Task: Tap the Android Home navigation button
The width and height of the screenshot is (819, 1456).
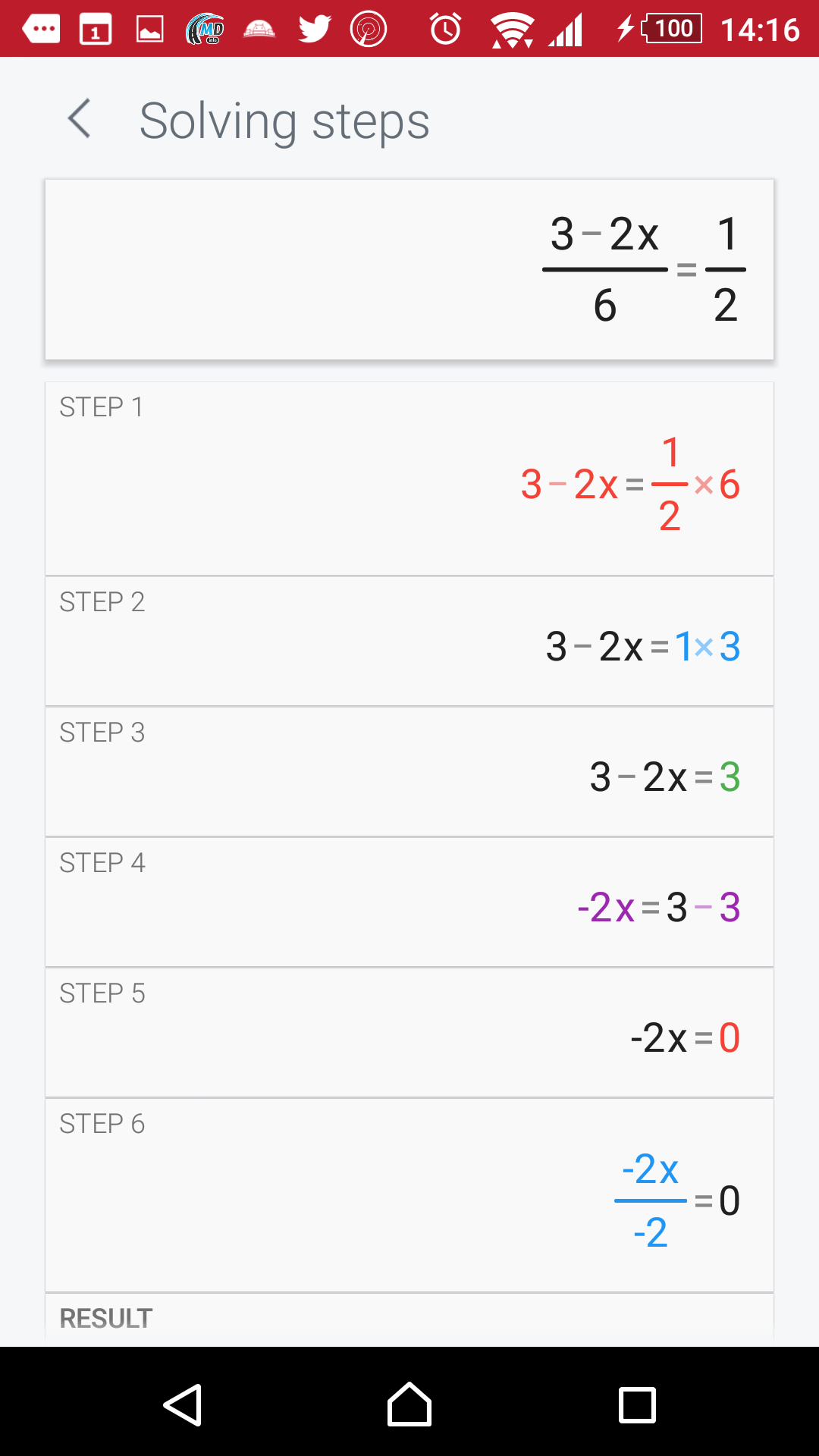Action: coord(409,1404)
